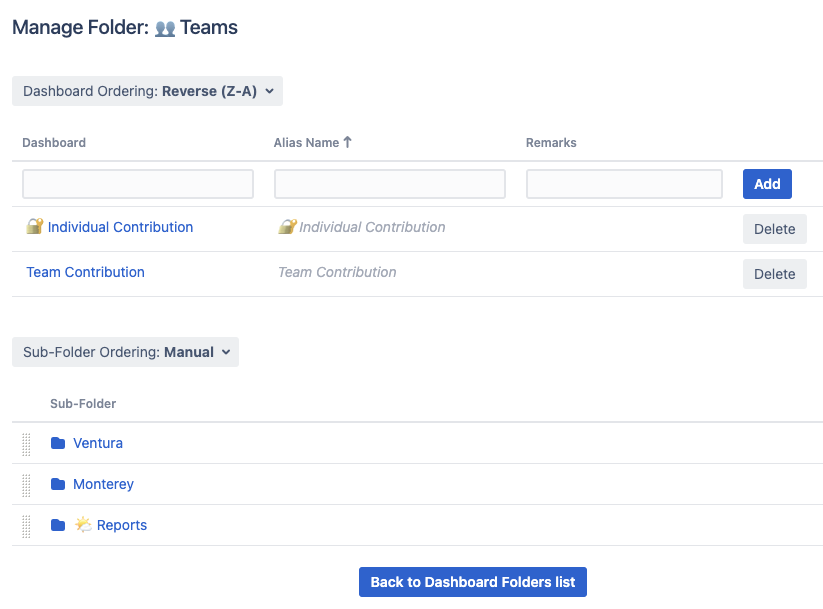Click the drag handle for Ventura row

pos(26,444)
